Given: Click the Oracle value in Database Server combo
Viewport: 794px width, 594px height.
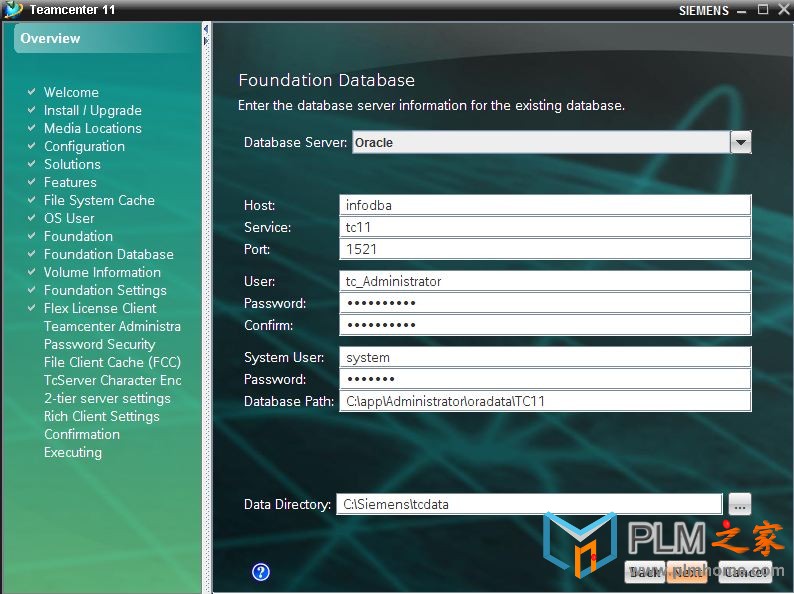Looking at the screenshot, I should pos(374,143).
